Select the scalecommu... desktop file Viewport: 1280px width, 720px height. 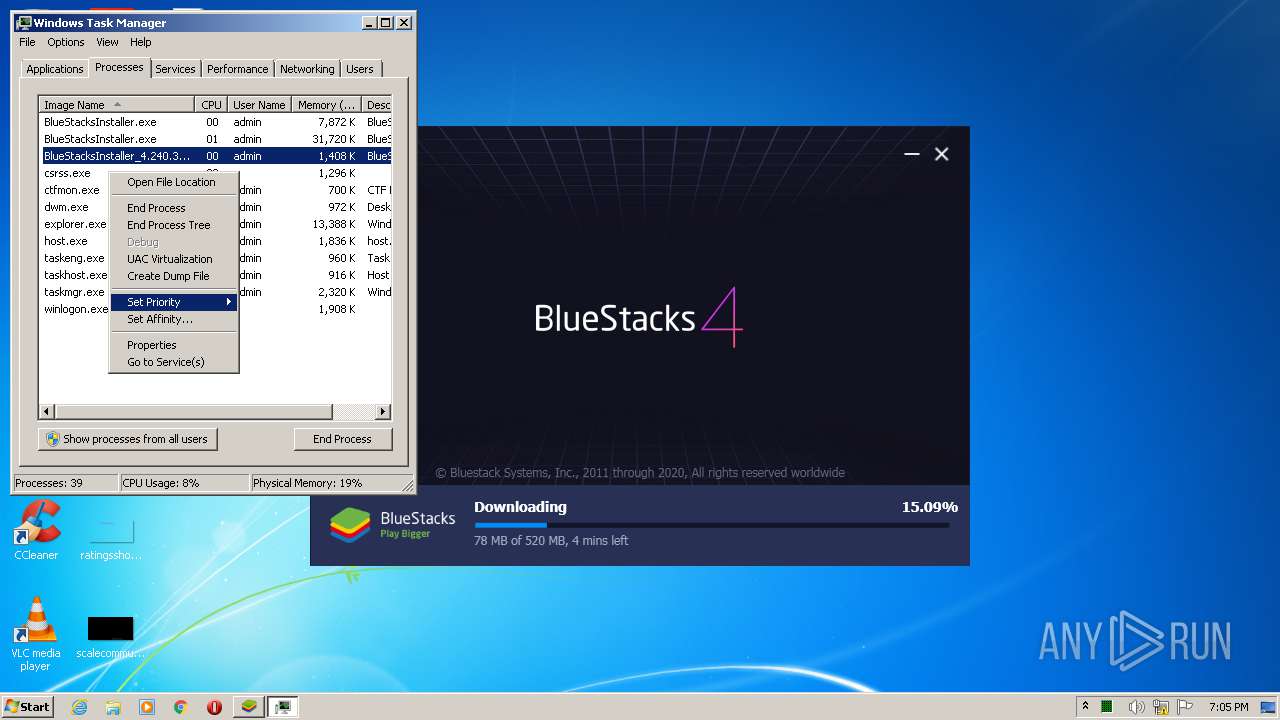click(x=110, y=637)
